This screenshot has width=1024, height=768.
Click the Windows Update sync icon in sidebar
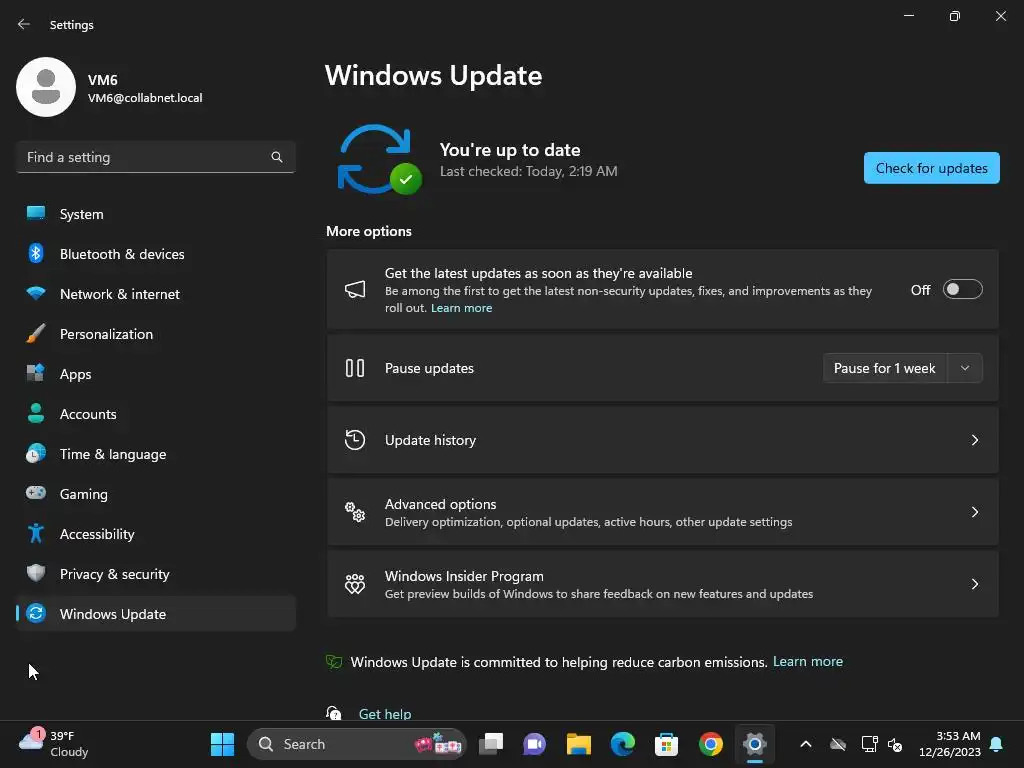pos(36,613)
